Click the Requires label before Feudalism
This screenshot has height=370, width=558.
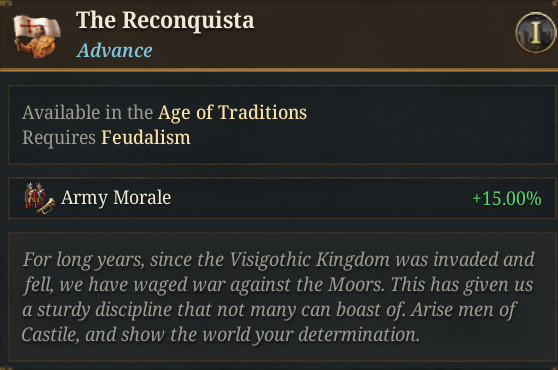[59, 138]
